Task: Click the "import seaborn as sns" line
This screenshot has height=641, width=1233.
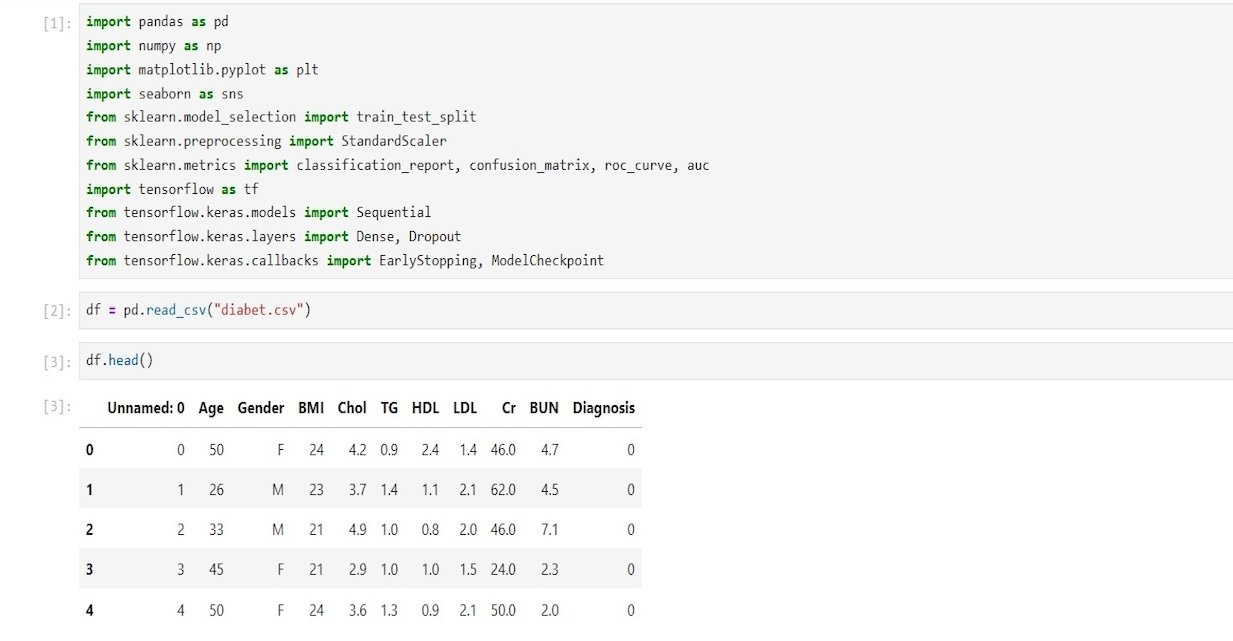Action: point(165,93)
